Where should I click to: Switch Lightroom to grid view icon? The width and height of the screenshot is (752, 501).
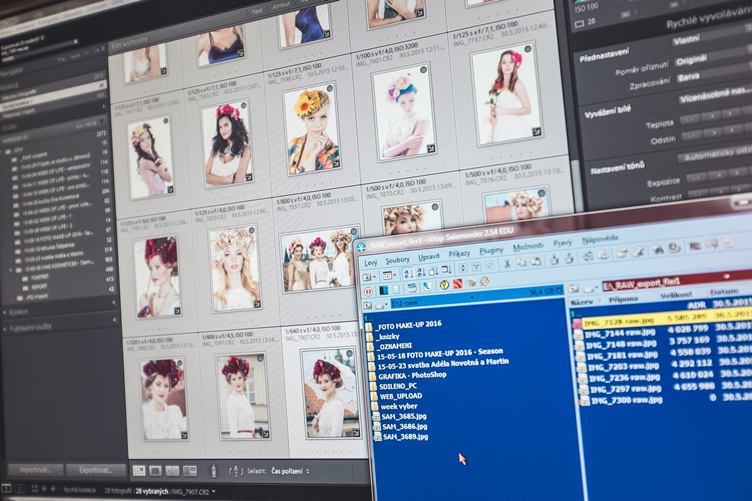(139, 470)
